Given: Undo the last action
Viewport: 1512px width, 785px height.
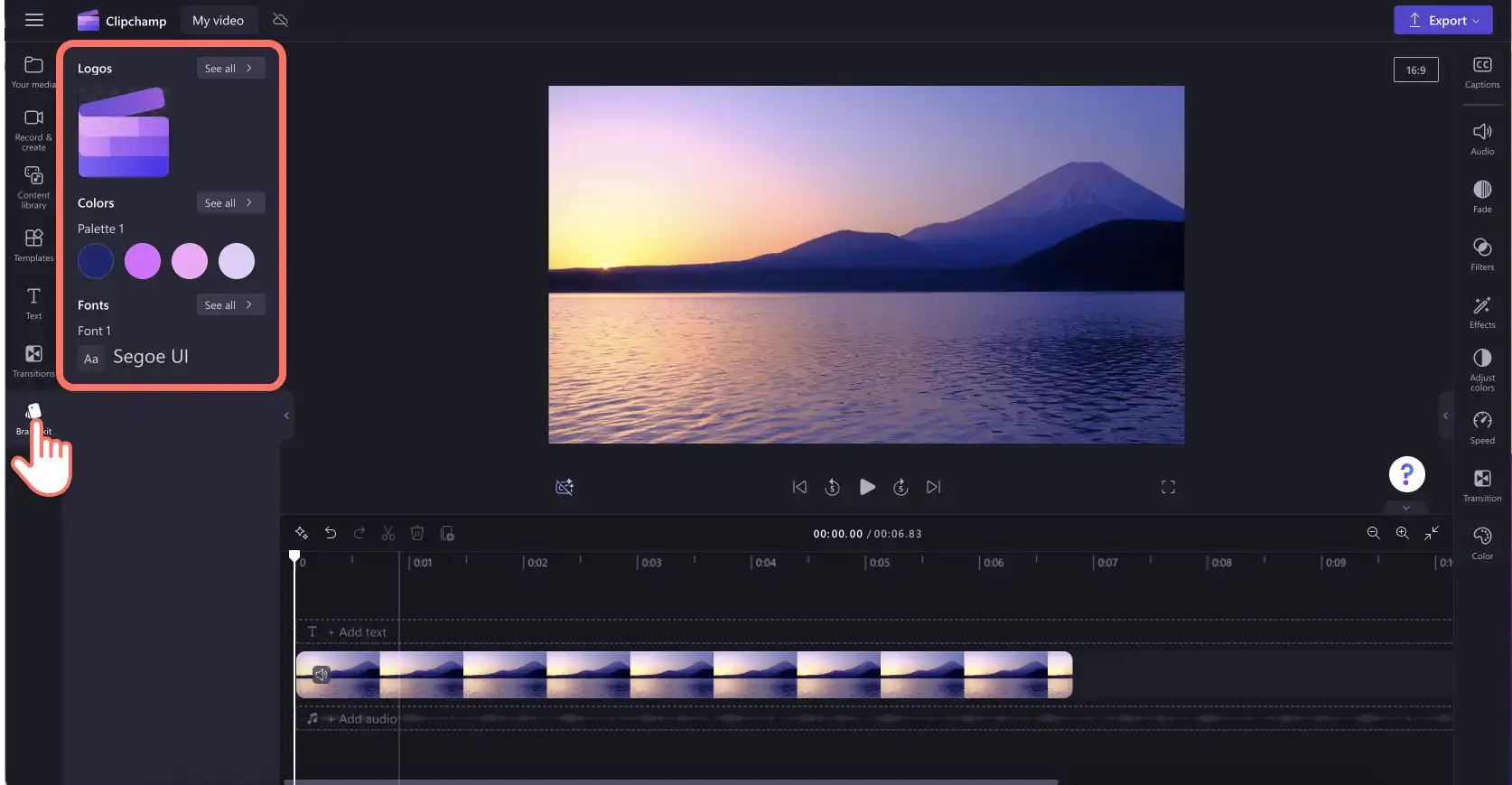Looking at the screenshot, I should click(331, 533).
